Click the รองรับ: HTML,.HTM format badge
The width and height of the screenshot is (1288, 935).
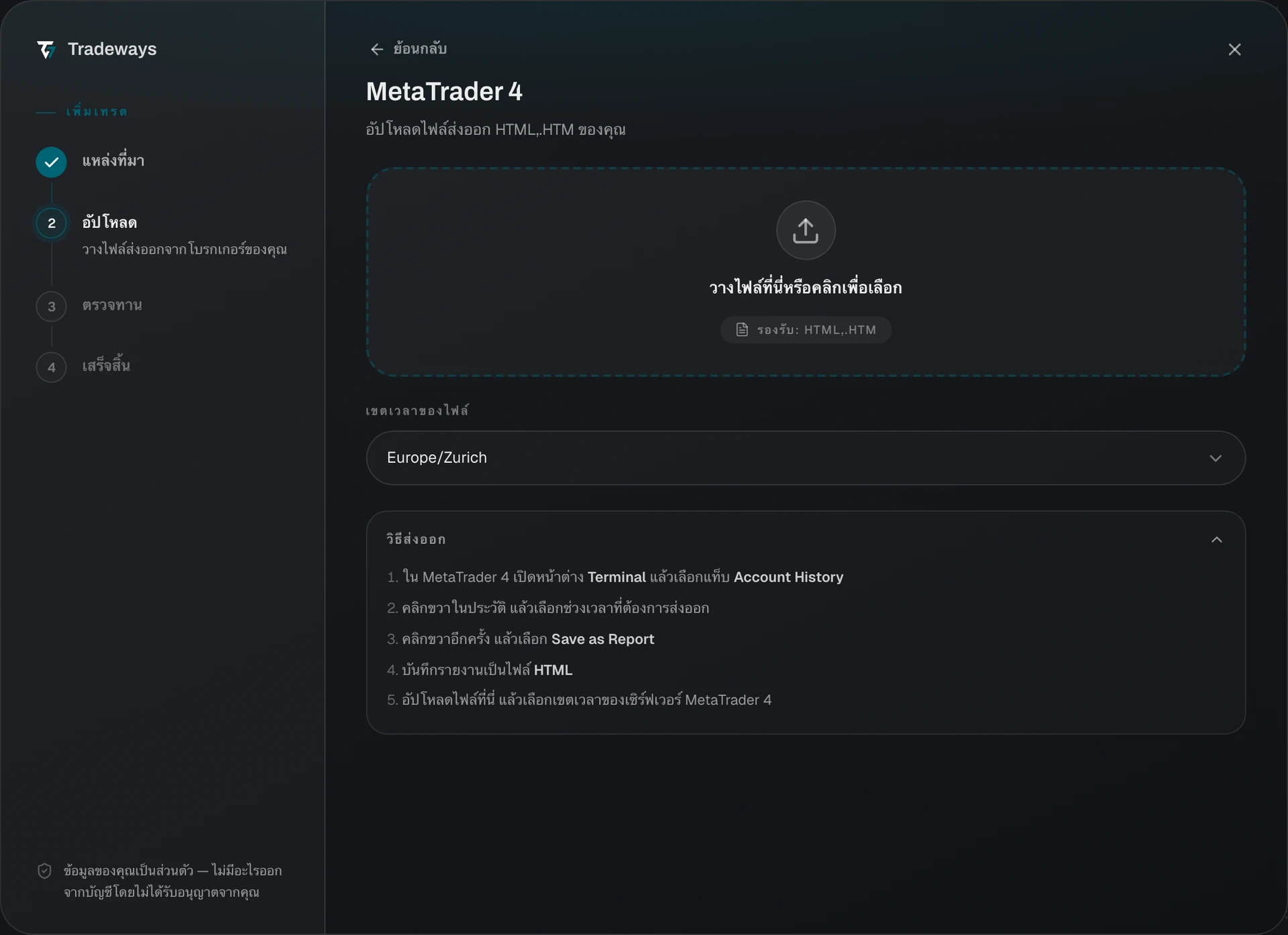click(x=806, y=329)
